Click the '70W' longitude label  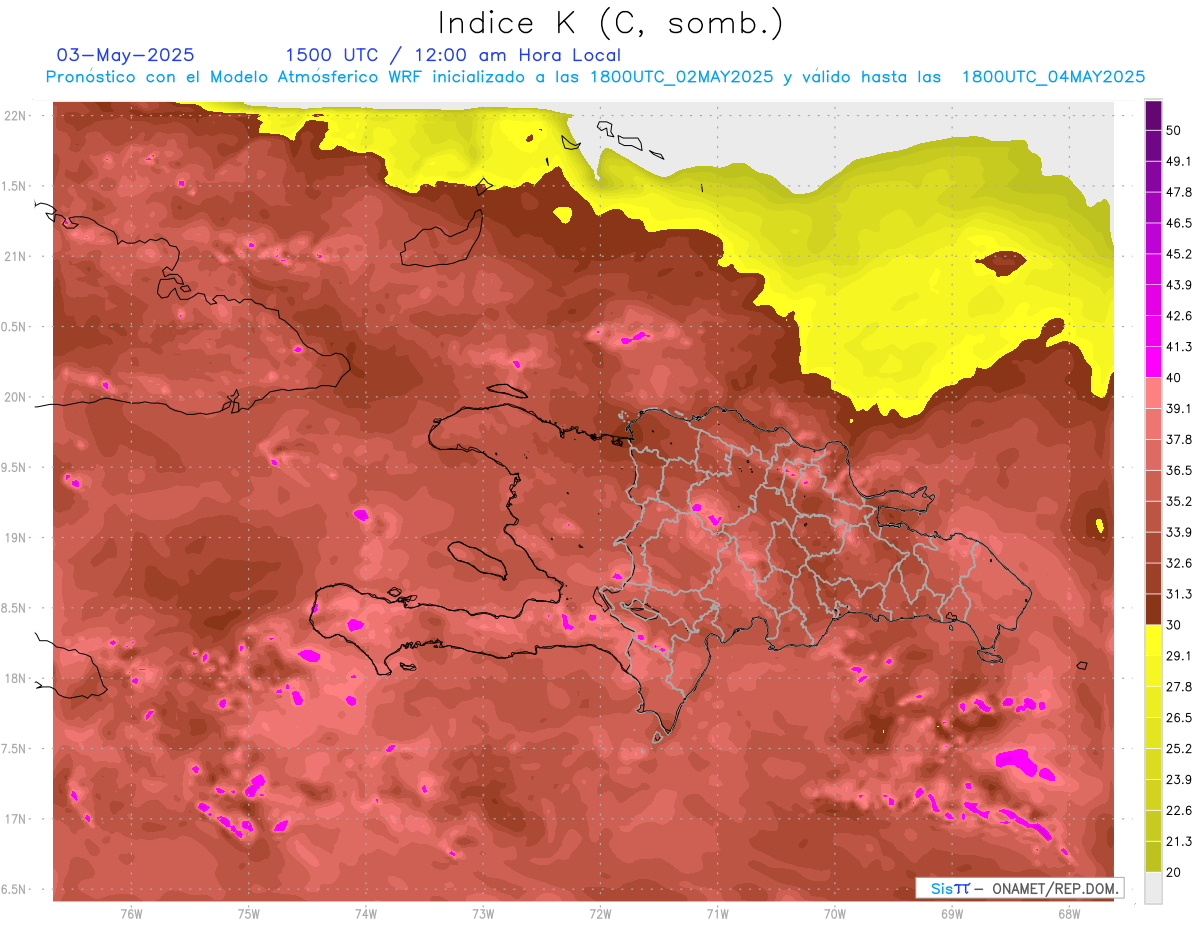835,913
